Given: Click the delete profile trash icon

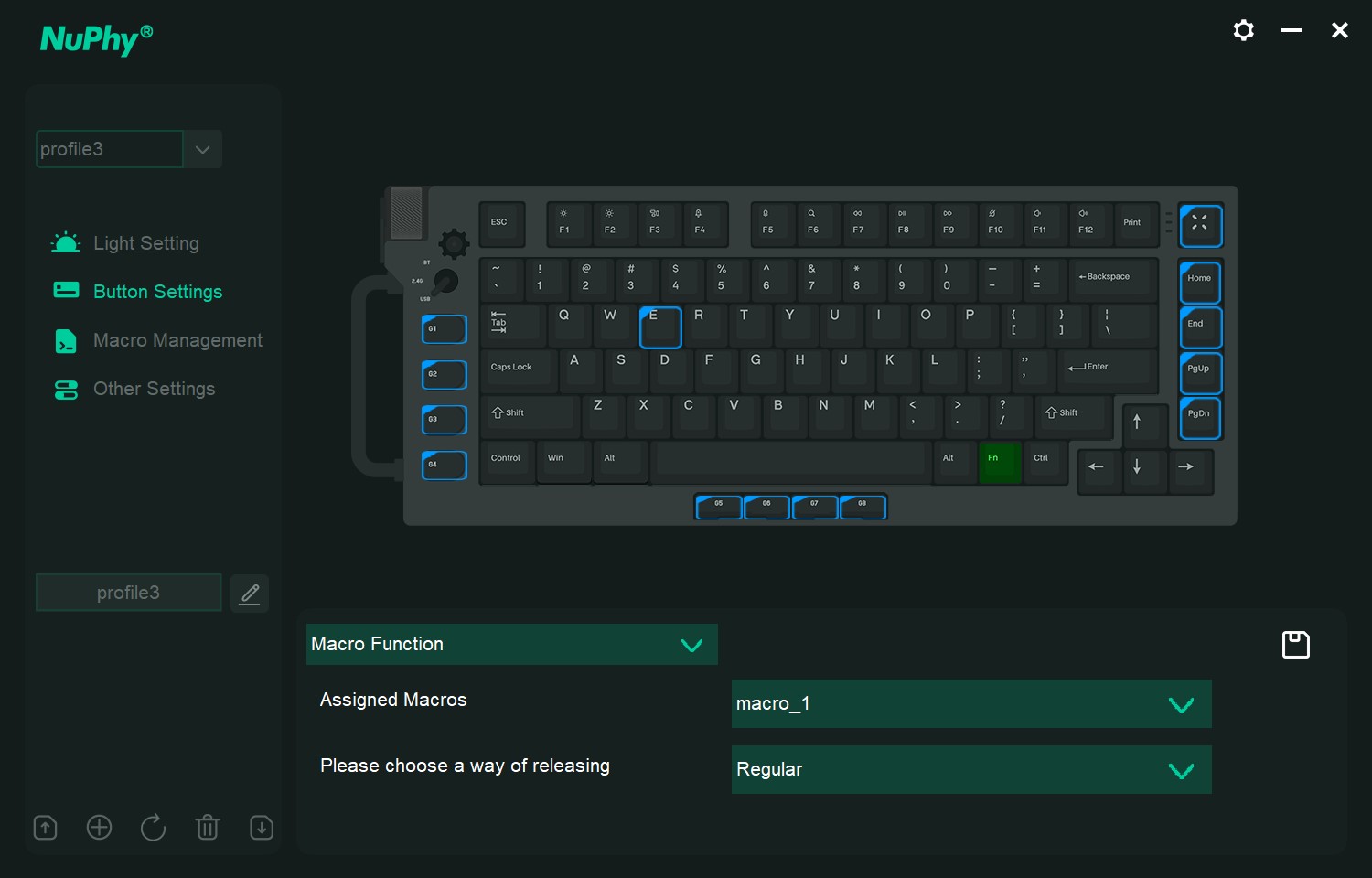Looking at the screenshot, I should click(x=208, y=827).
